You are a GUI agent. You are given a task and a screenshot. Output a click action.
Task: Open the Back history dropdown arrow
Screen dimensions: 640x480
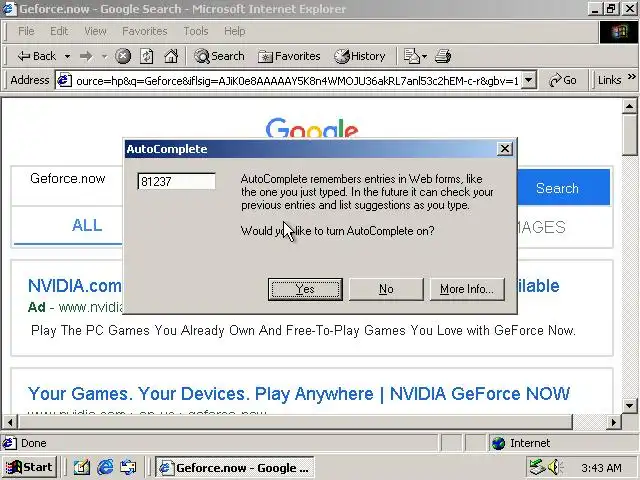pos(67,56)
